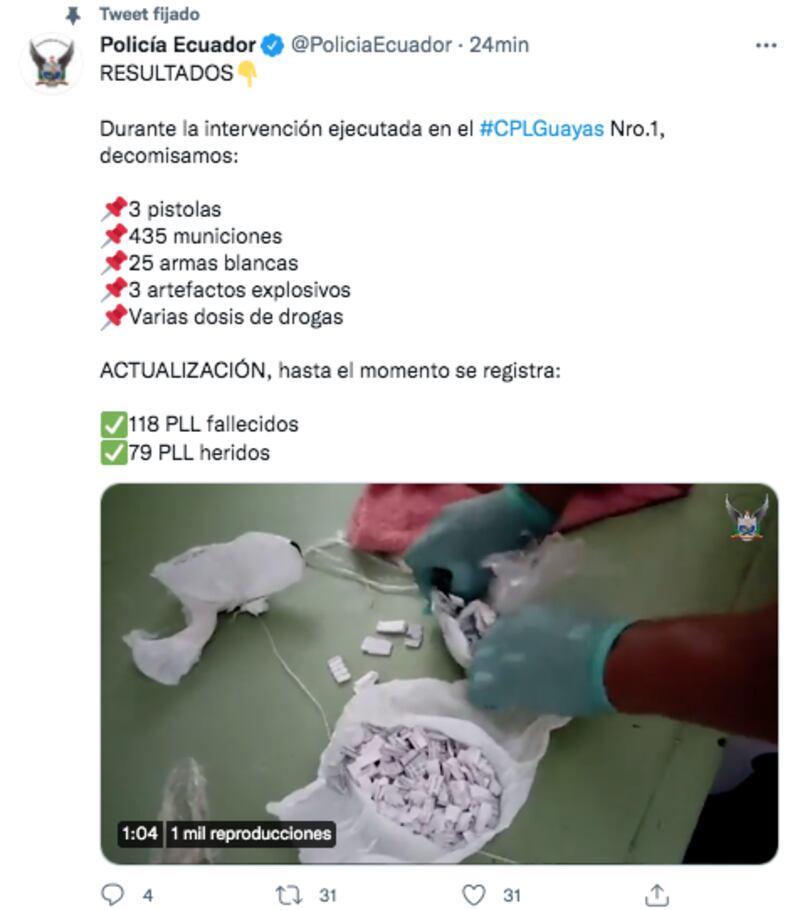Viewport: 800px width, 910px height.
Task: Click the Tweet fijado label
Action: pyautogui.click(x=149, y=14)
